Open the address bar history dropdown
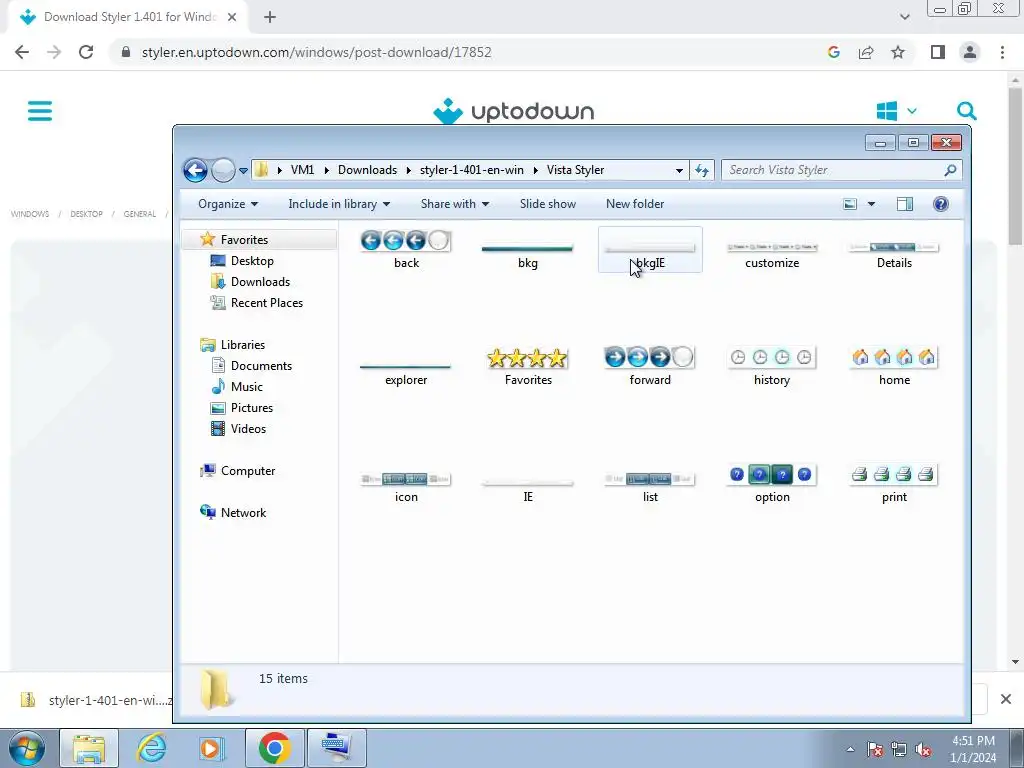Viewport: 1024px width, 768px height. pyautogui.click(x=679, y=170)
